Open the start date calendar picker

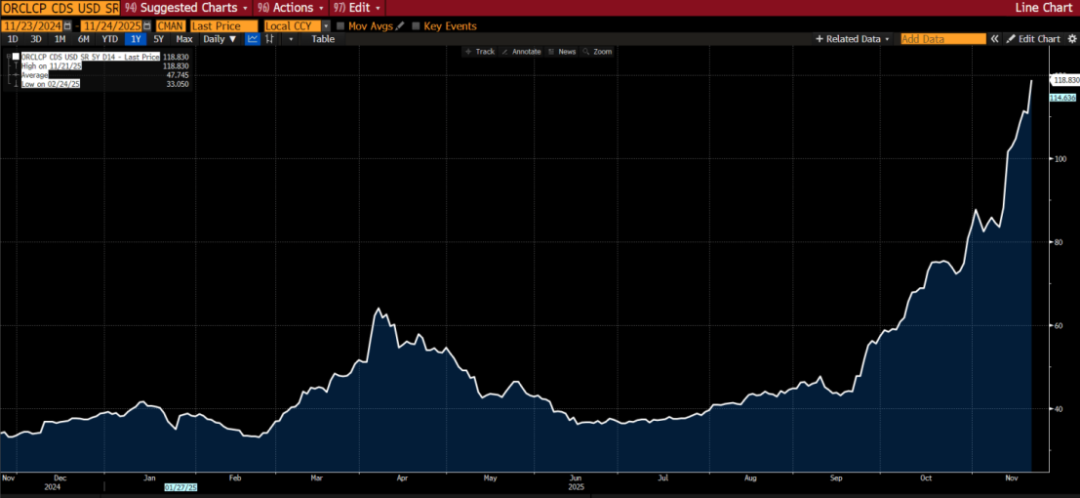(x=67, y=26)
